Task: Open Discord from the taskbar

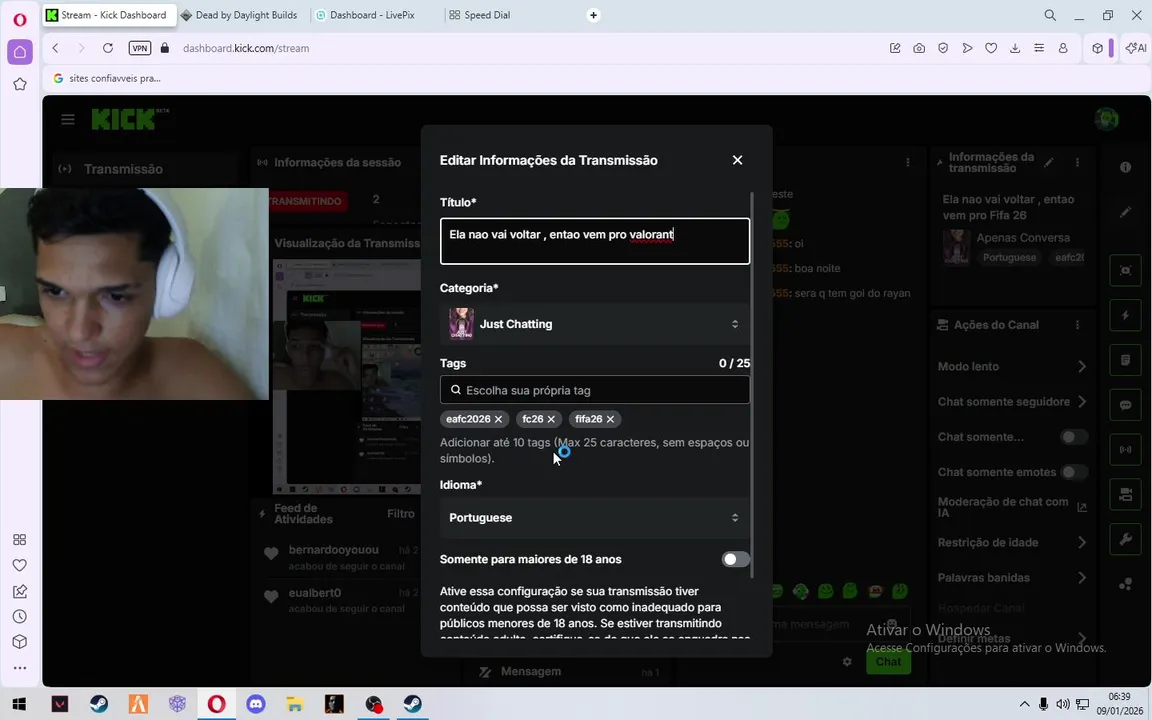Action: (x=256, y=704)
